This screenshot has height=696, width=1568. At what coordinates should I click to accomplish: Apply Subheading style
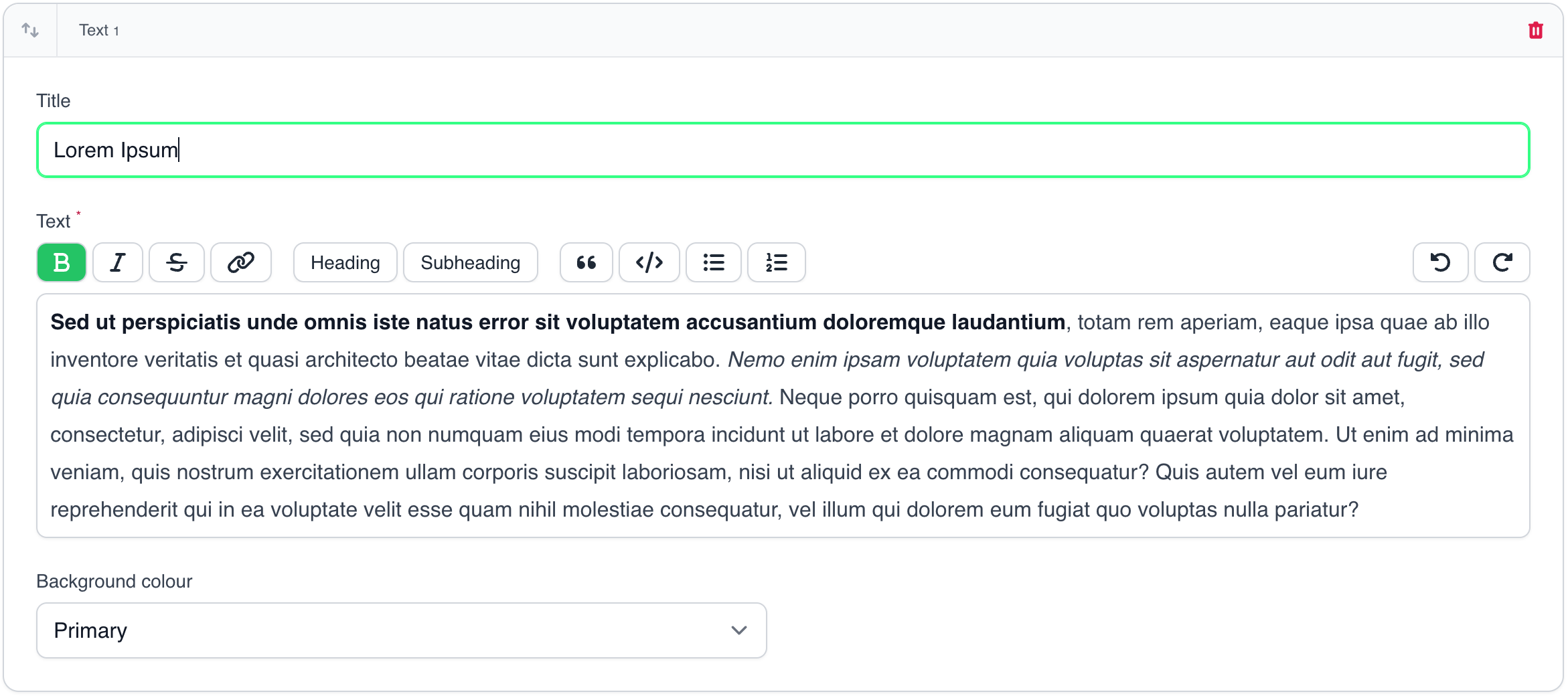[470, 262]
